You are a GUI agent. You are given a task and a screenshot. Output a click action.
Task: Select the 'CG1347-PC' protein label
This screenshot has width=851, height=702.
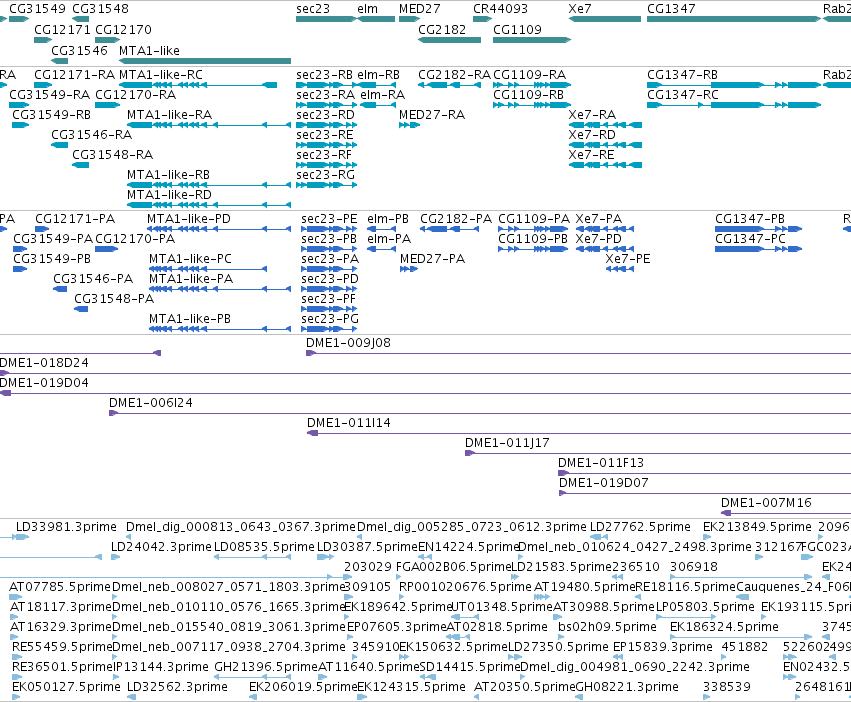(x=751, y=239)
